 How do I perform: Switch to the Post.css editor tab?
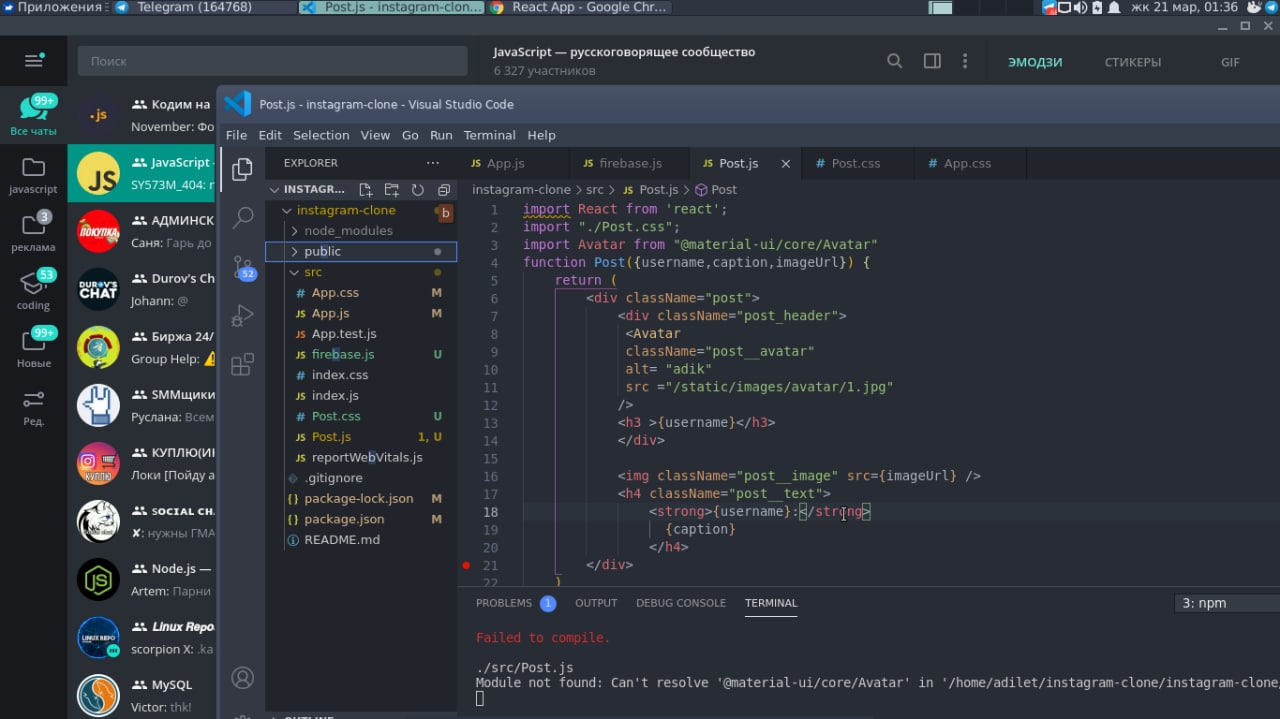point(855,163)
